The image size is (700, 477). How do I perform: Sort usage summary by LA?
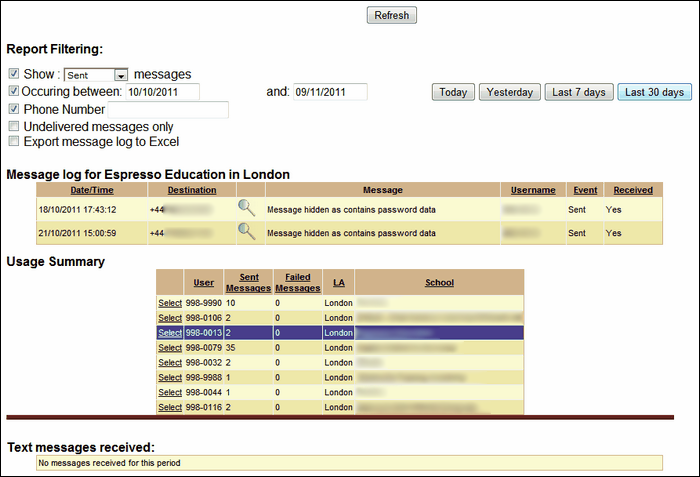pyautogui.click(x=339, y=283)
